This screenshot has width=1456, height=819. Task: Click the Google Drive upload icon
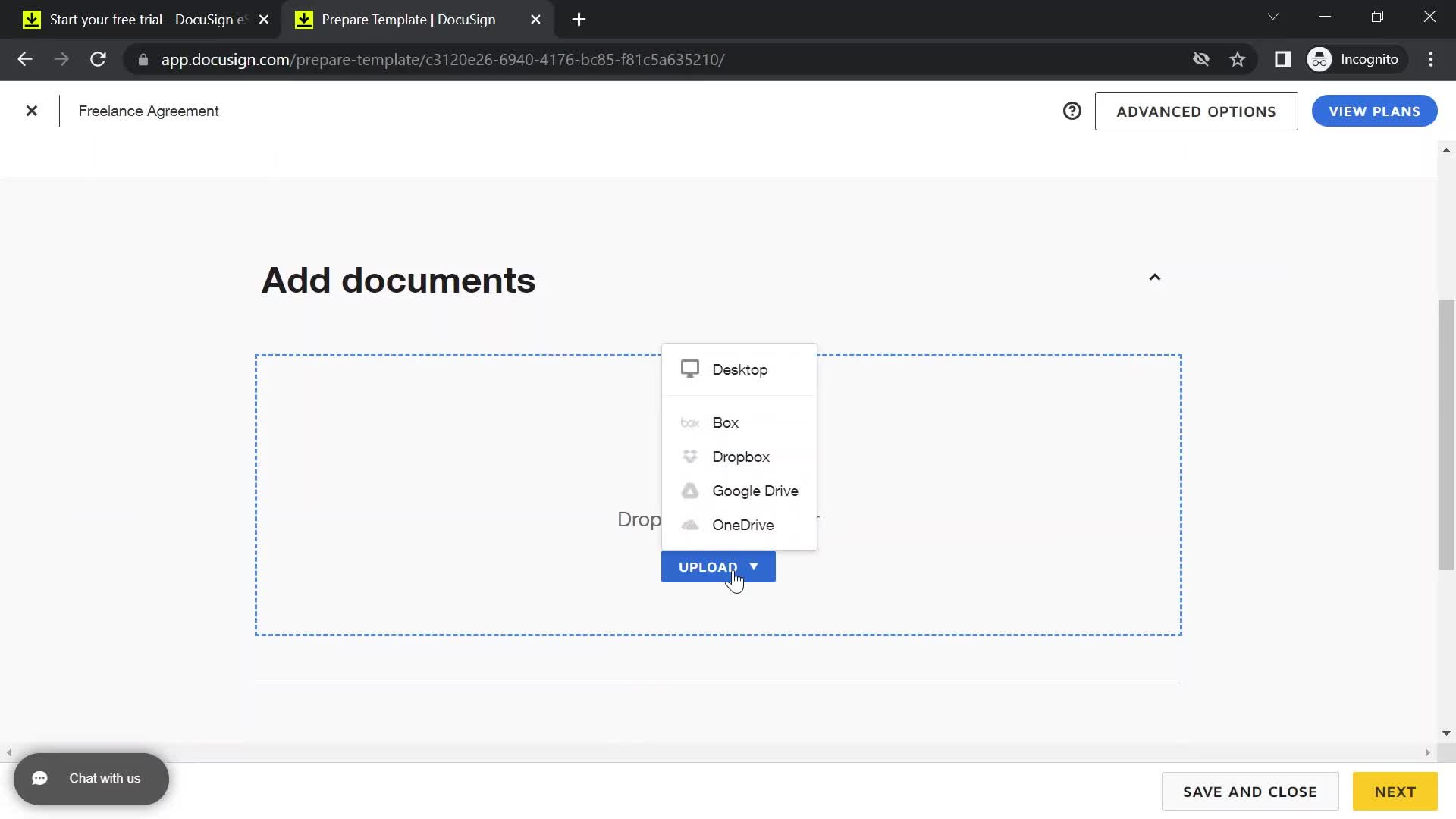(690, 490)
